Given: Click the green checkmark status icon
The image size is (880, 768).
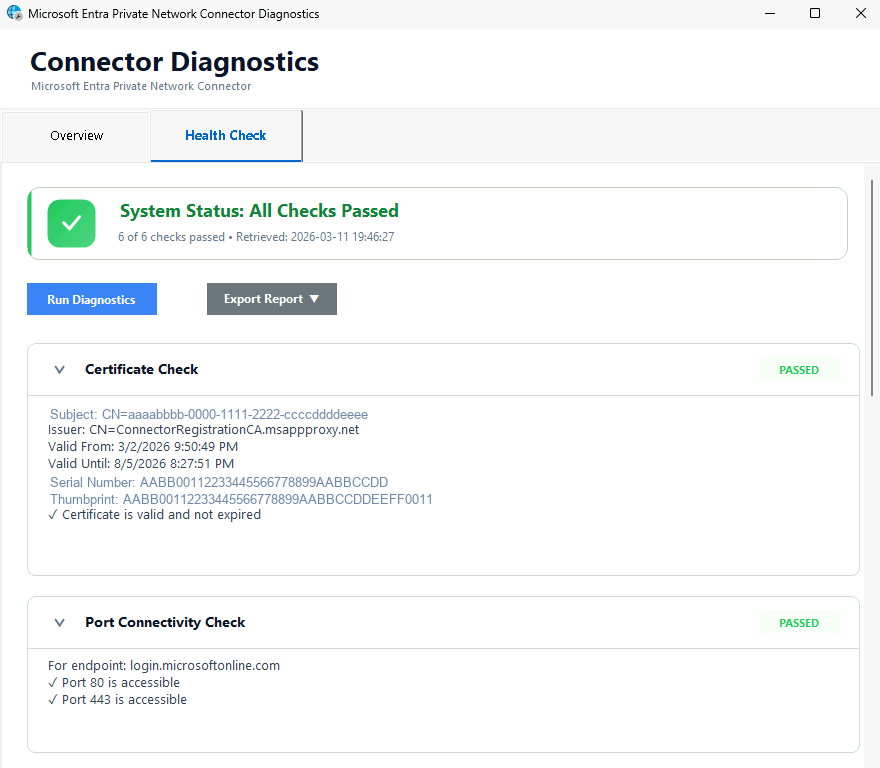Looking at the screenshot, I should point(71,223).
